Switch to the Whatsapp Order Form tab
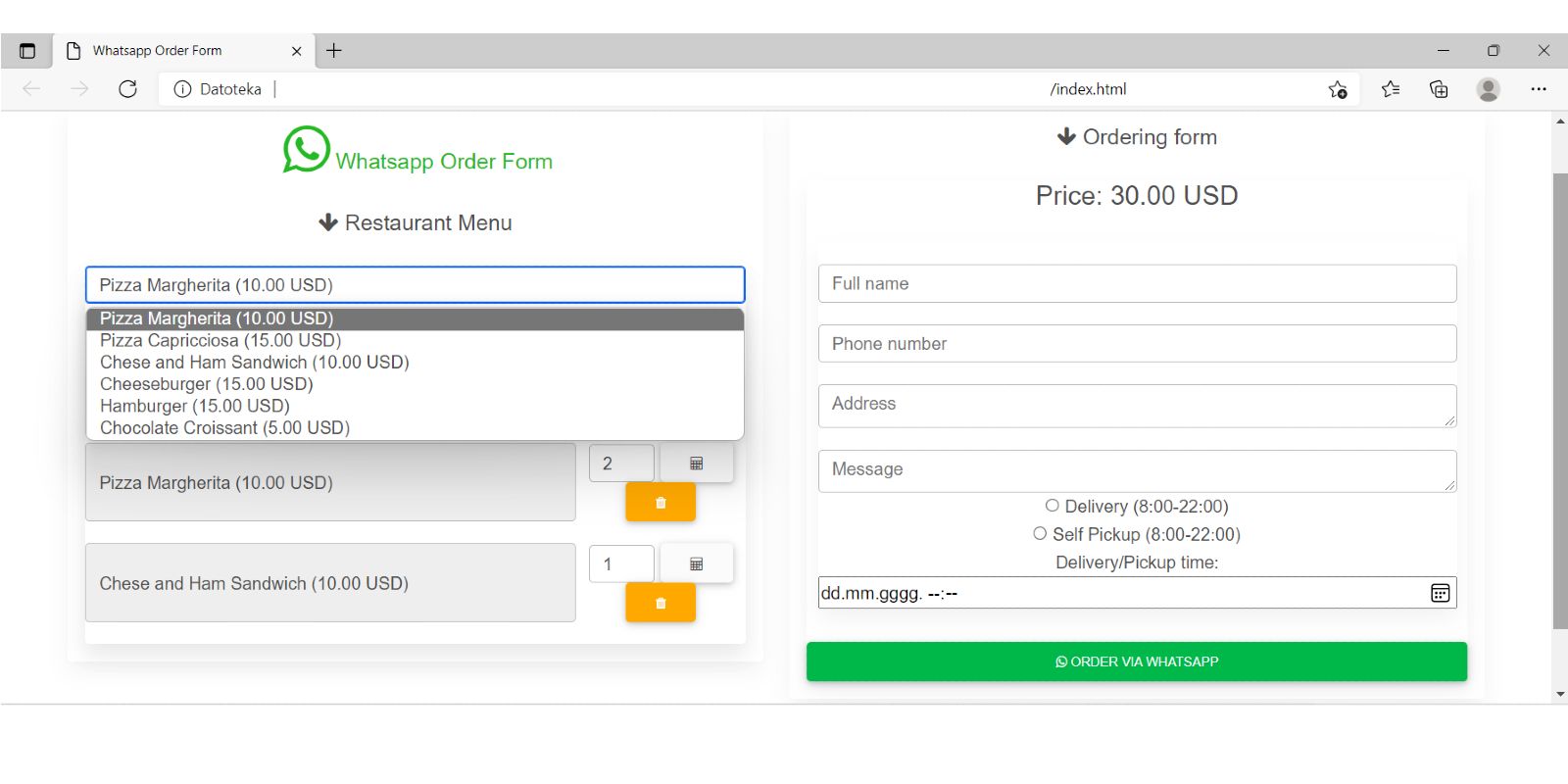1568x784 pixels. 157,51
